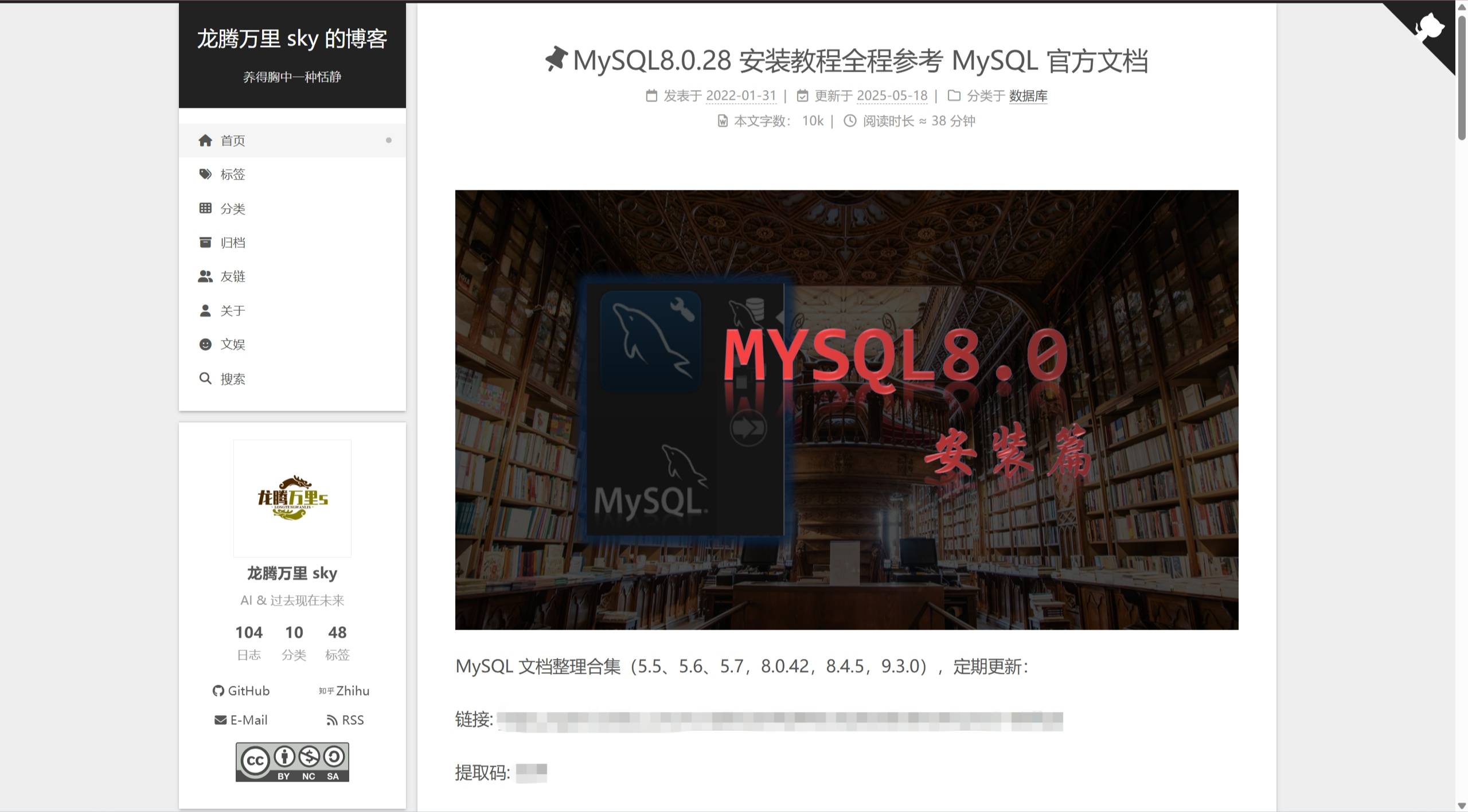Click the calendar icon before 发表于
Screen dimensions: 1468x812
coord(651,96)
